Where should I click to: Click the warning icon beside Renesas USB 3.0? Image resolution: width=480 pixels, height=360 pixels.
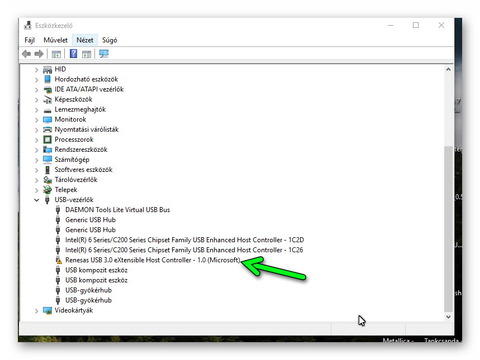[58, 260]
